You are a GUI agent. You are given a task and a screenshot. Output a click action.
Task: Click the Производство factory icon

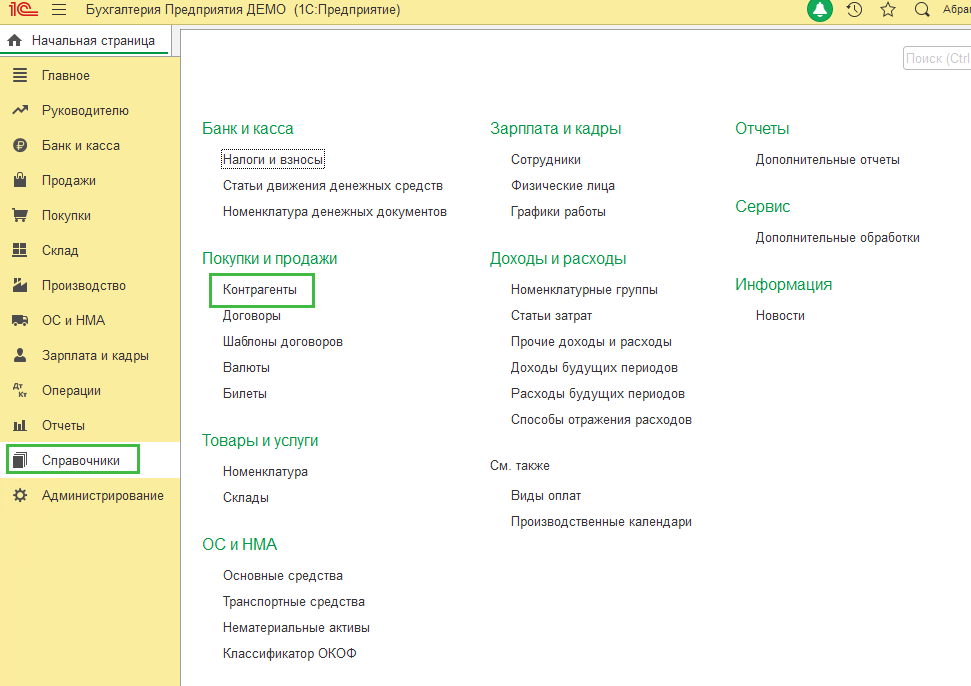click(20, 285)
